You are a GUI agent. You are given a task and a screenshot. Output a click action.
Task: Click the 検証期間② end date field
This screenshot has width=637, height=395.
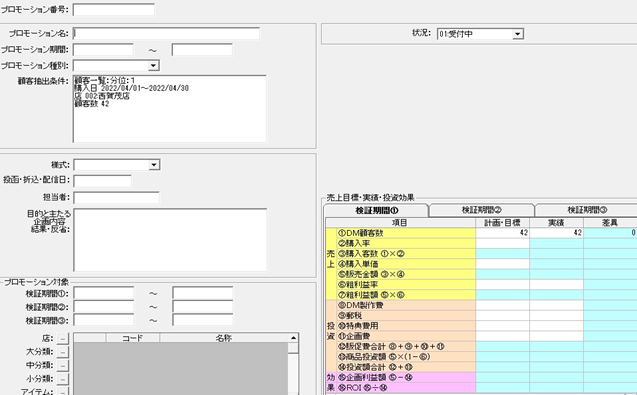coord(203,307)
